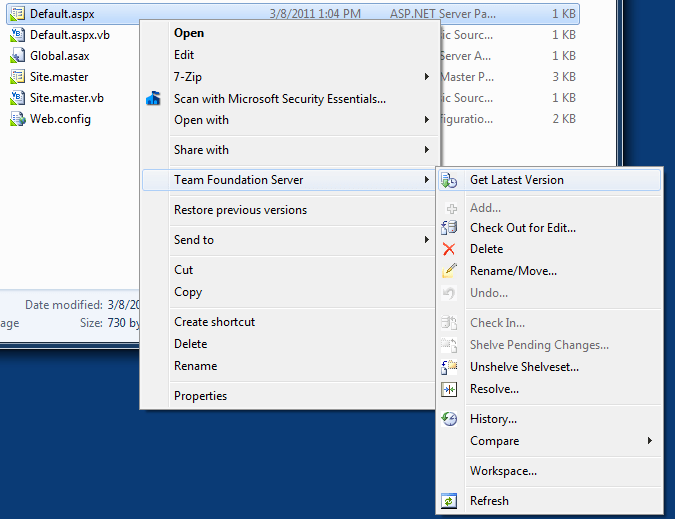Click the Default.aspx file icon

tap(17, 14)
